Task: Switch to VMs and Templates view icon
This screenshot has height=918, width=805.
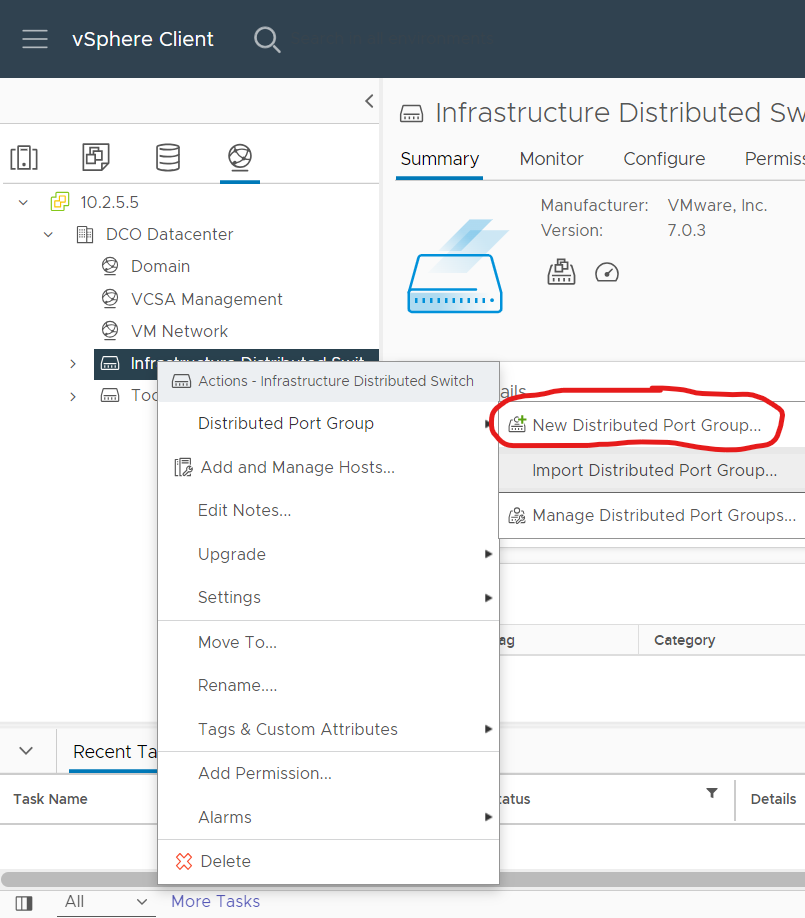Action: (96, 157)
